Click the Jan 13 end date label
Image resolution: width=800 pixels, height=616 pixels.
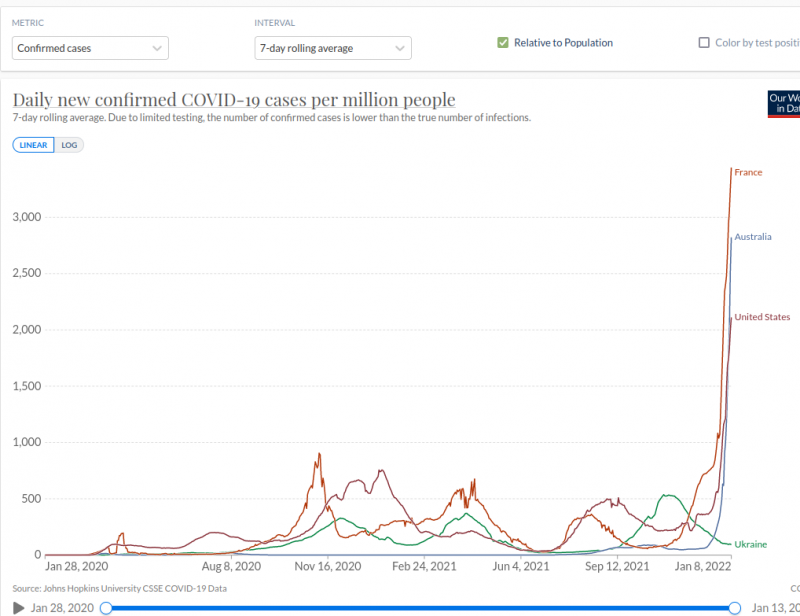tap(776, 608)
